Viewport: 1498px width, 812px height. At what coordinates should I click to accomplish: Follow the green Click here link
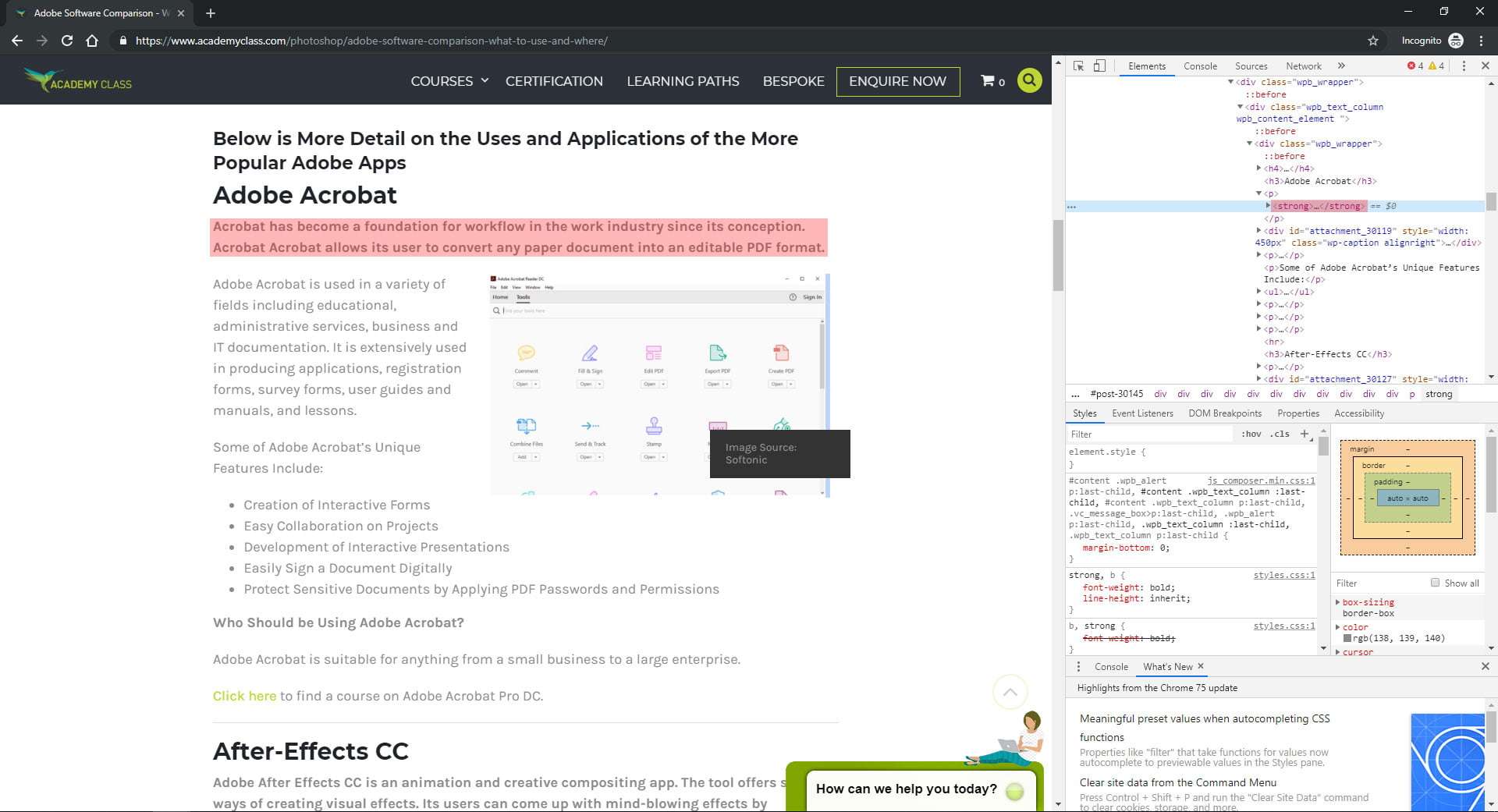tap(244, 696)
